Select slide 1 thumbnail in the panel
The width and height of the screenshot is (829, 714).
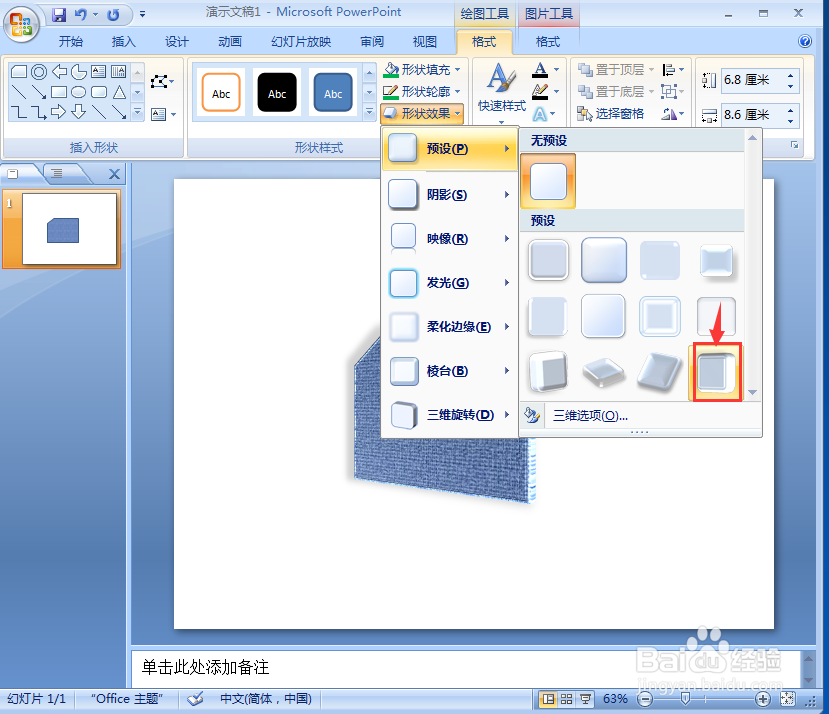[69, 229]
